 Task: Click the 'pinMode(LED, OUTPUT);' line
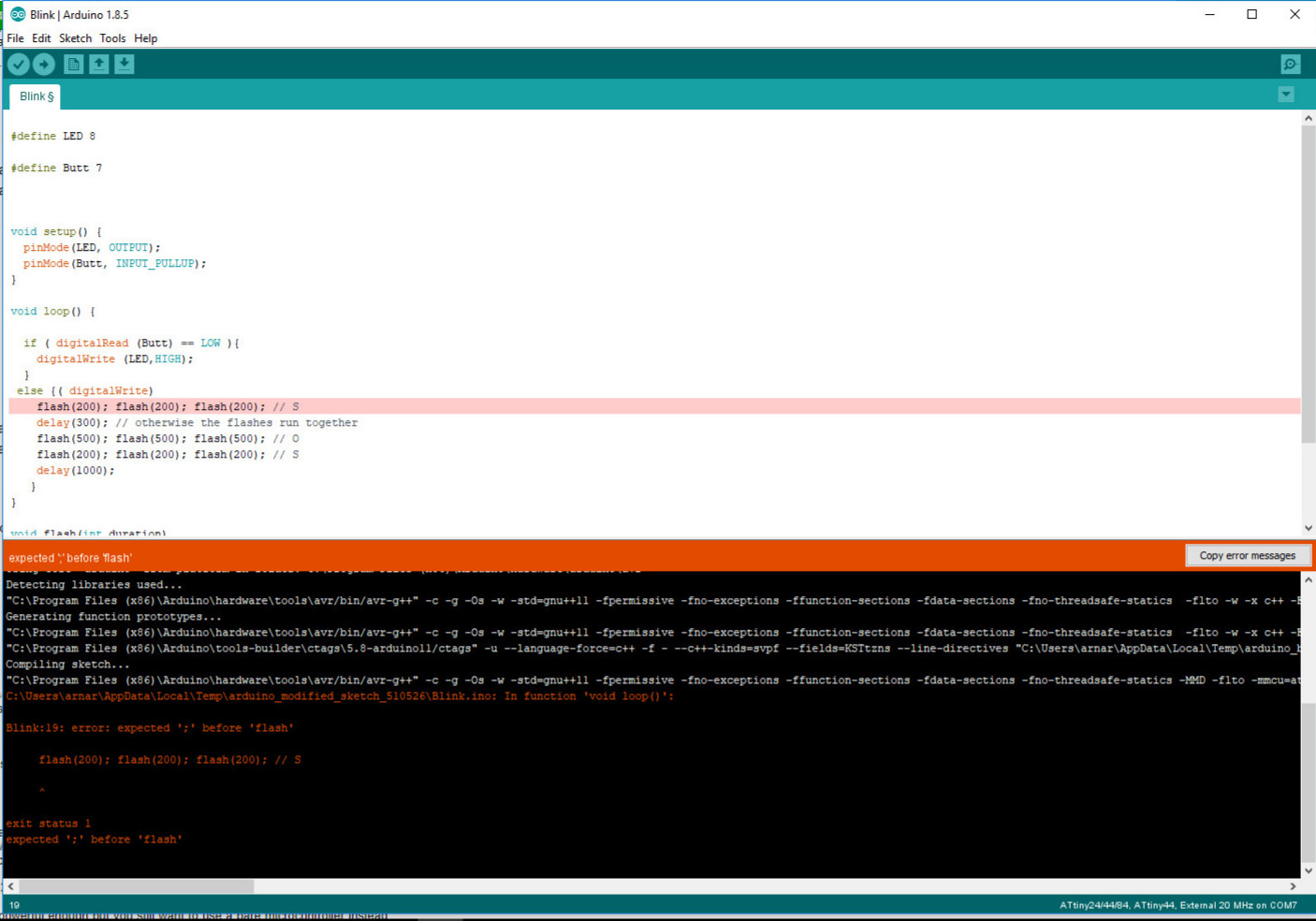[x=92, y=247]
